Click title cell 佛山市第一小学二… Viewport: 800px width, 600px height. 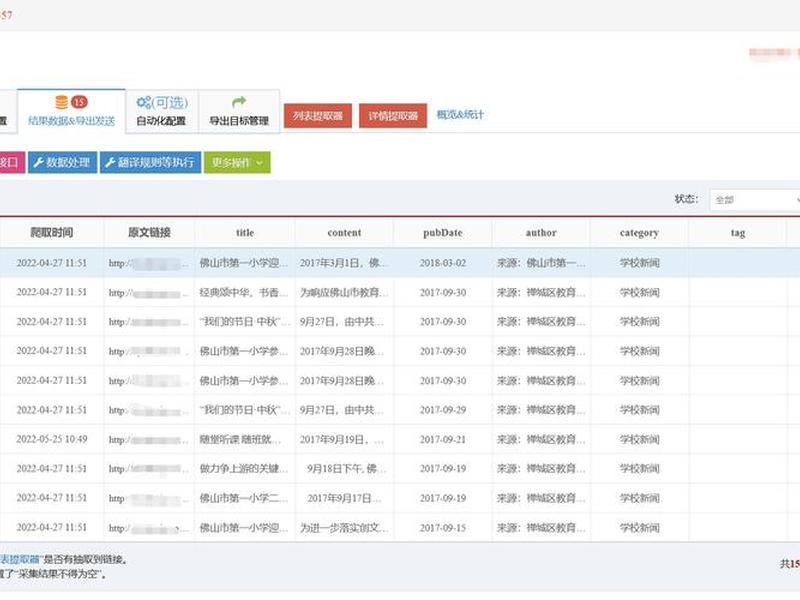244,498
